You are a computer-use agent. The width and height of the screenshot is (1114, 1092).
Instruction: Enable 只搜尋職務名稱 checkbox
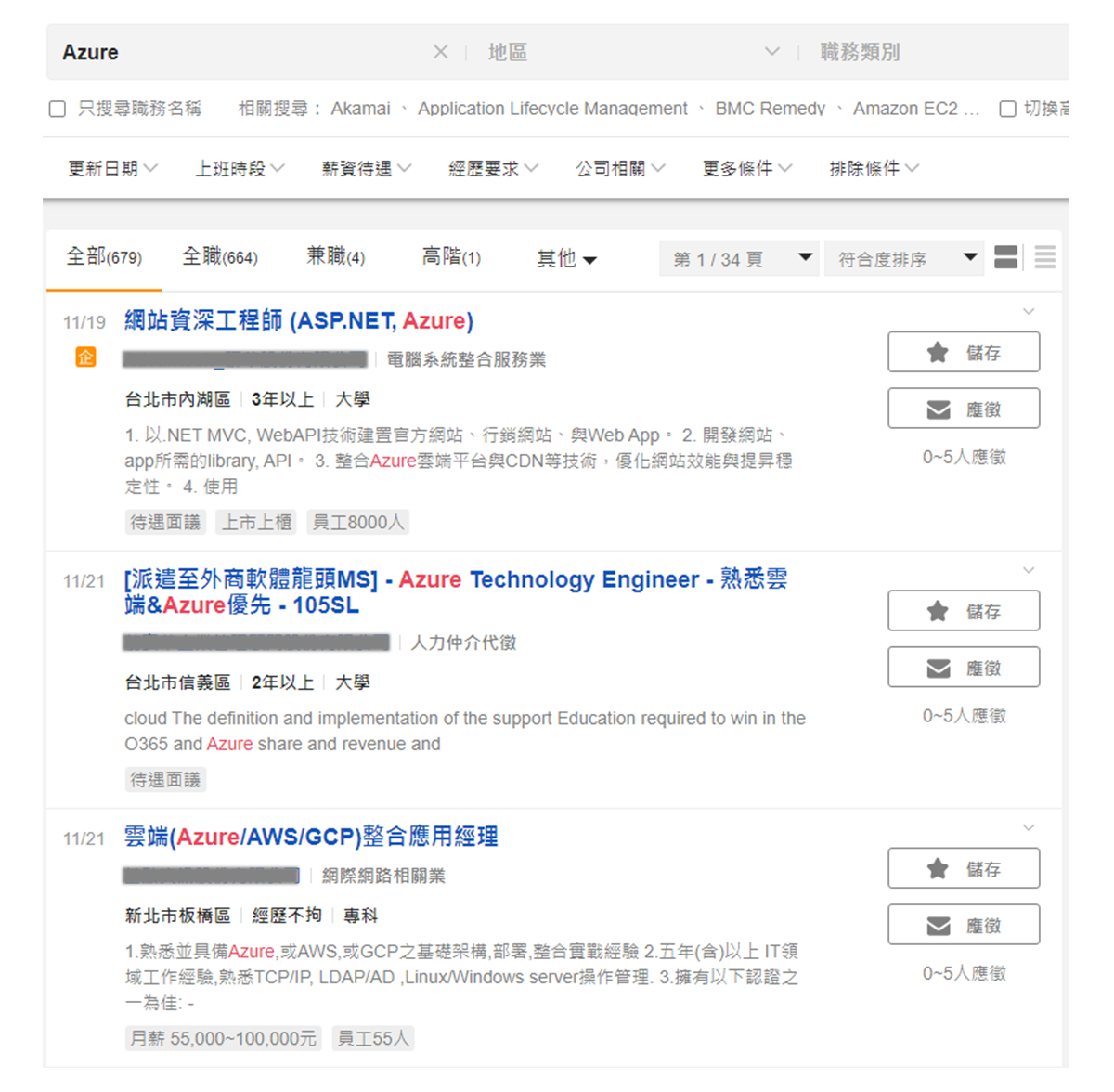pyautogui.click(x=58, y=109)
